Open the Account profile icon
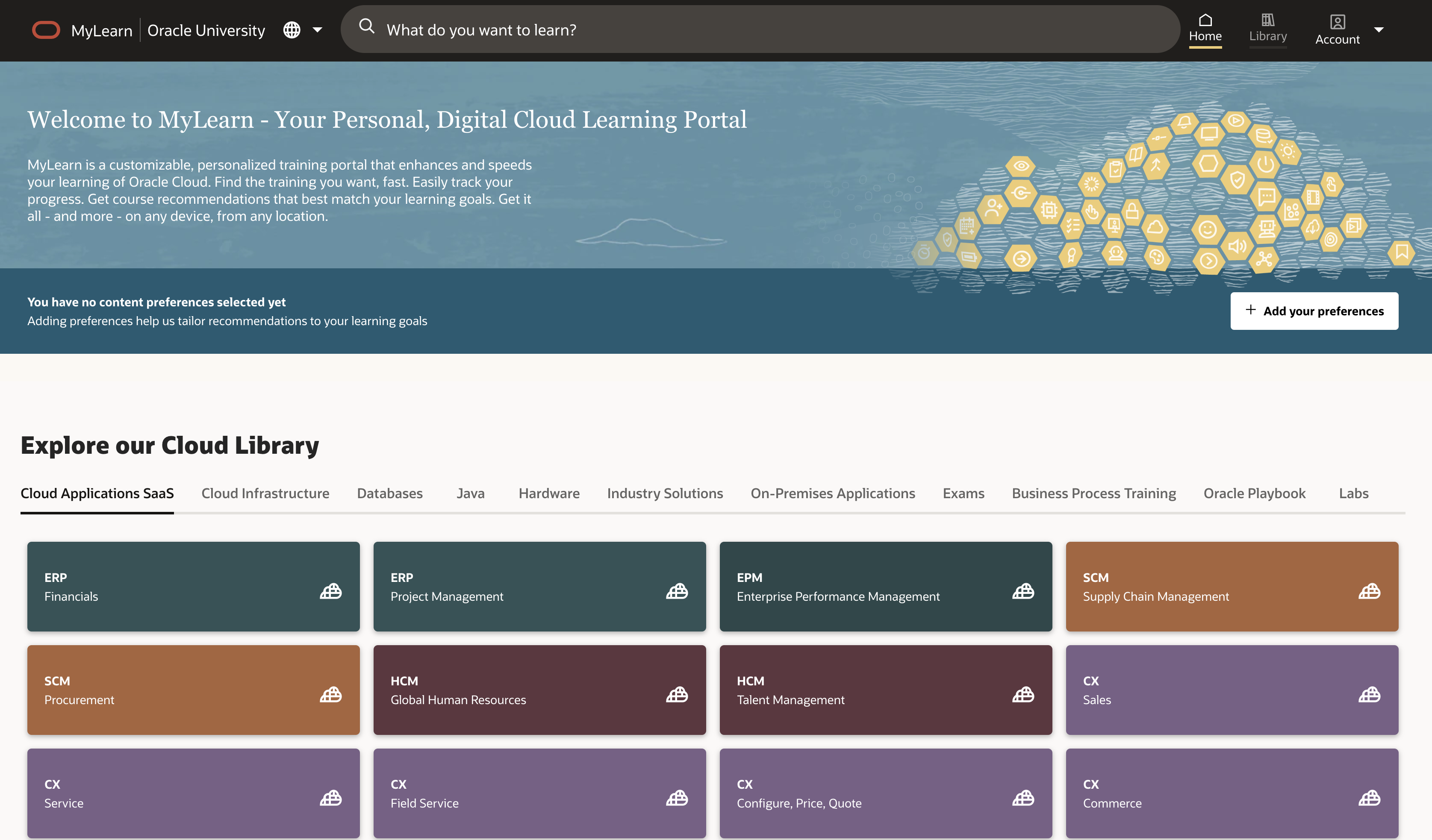This screenshot has height=840, width=1432. point(1337,22)
